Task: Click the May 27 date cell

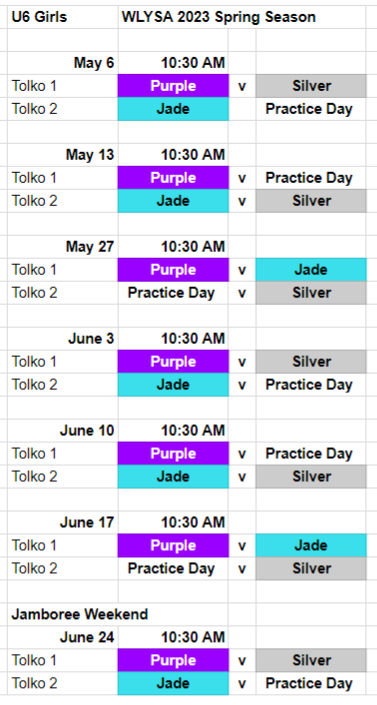Action: pos(63,246)
